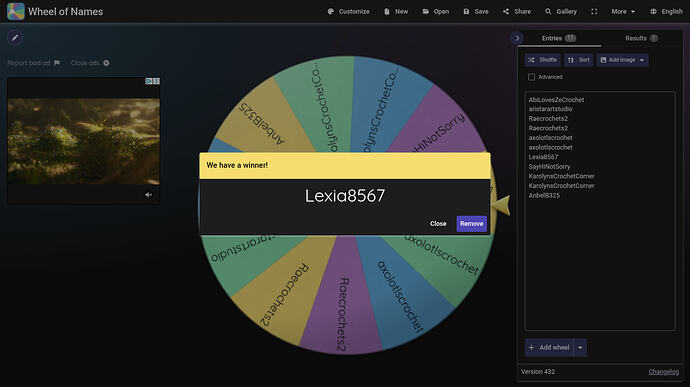Switch to the Results tab

tap(642, 38)
